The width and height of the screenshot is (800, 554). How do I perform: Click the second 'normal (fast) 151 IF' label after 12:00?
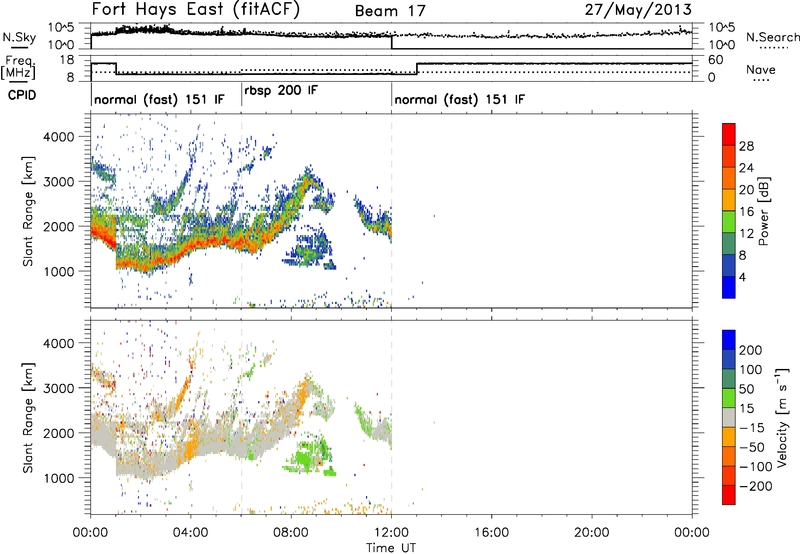tap(460, 99)
